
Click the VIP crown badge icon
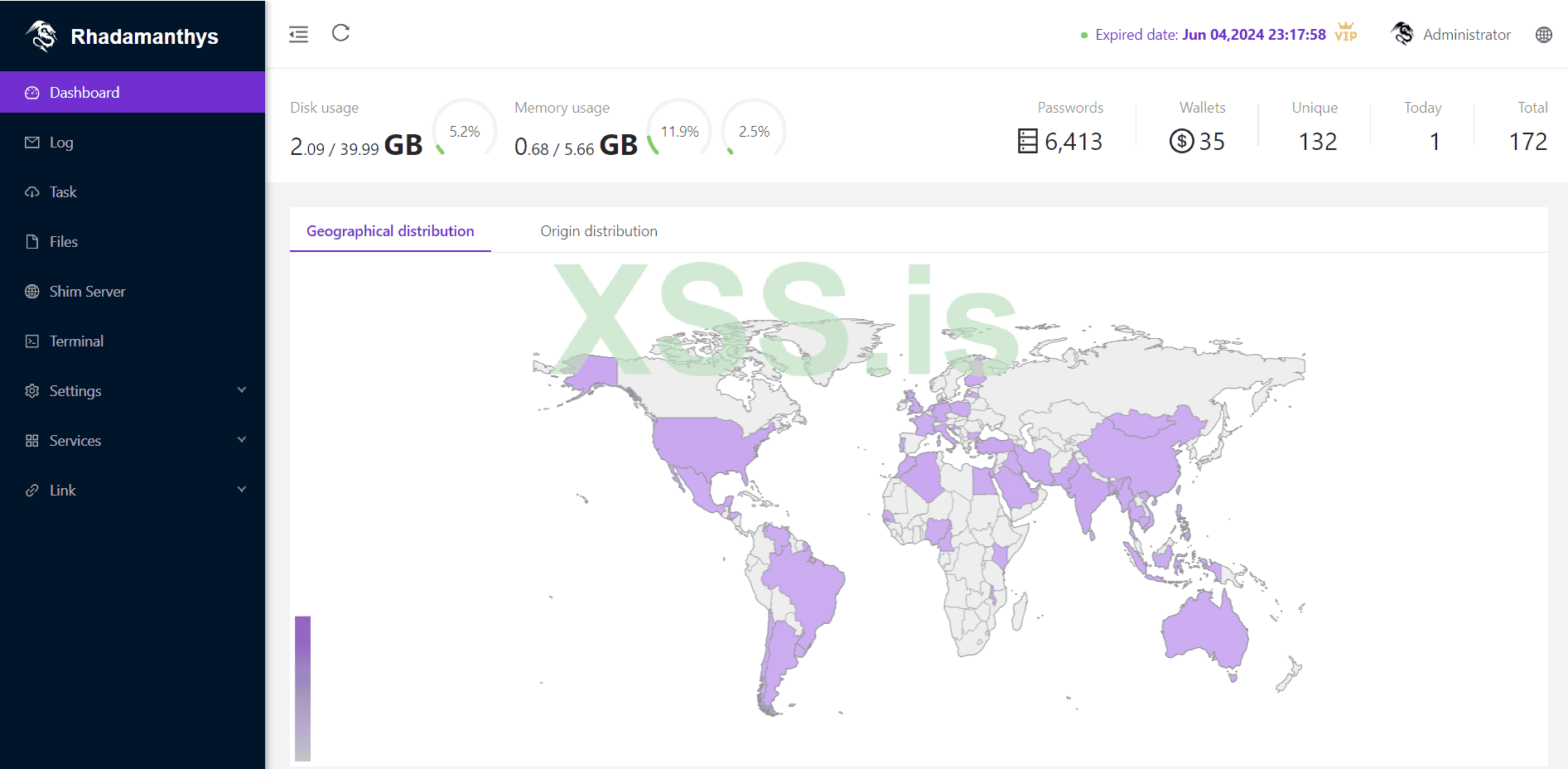coord(1346,32)
